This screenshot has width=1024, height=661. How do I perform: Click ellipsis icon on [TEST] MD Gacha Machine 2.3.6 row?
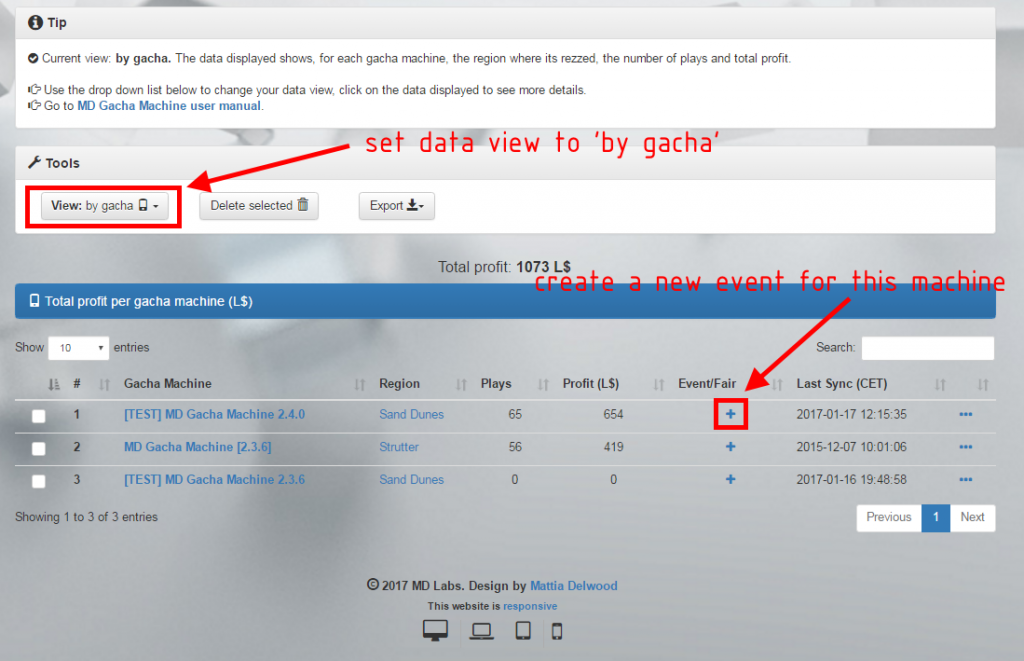pyautogui.click(x=965, y=479)
